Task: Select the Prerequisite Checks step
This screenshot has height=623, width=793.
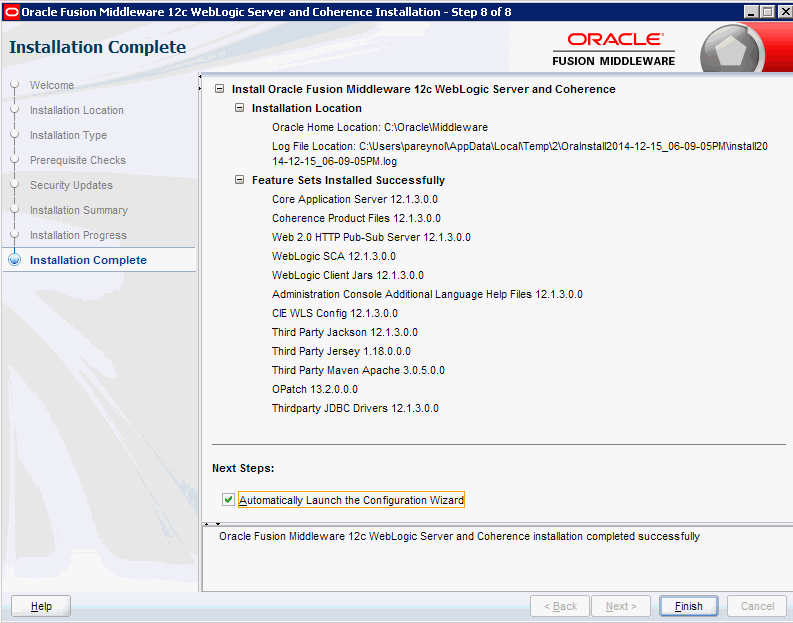Action: pos(77,160)
